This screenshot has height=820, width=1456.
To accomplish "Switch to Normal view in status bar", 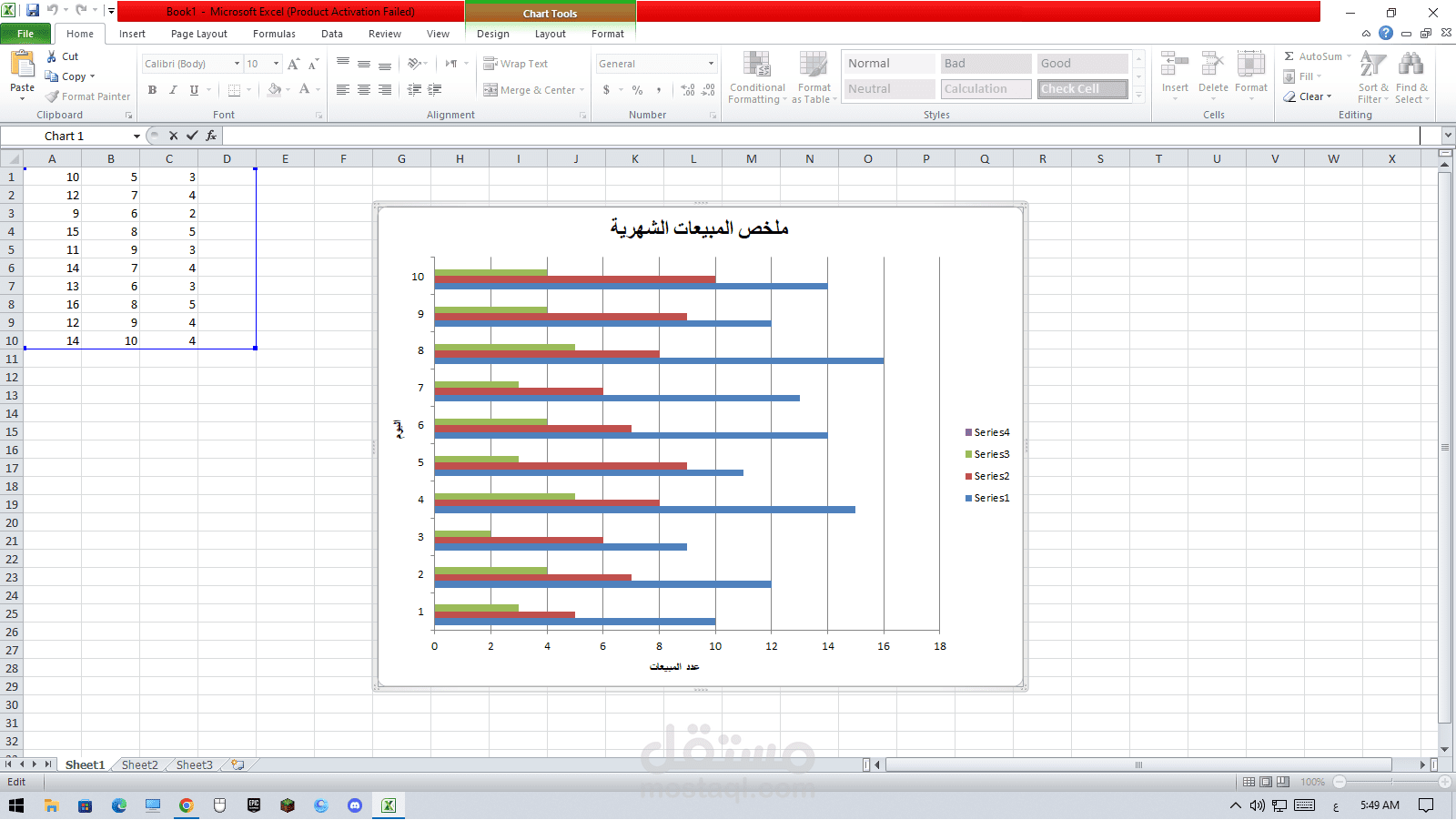I will [x=1249, y=782].
